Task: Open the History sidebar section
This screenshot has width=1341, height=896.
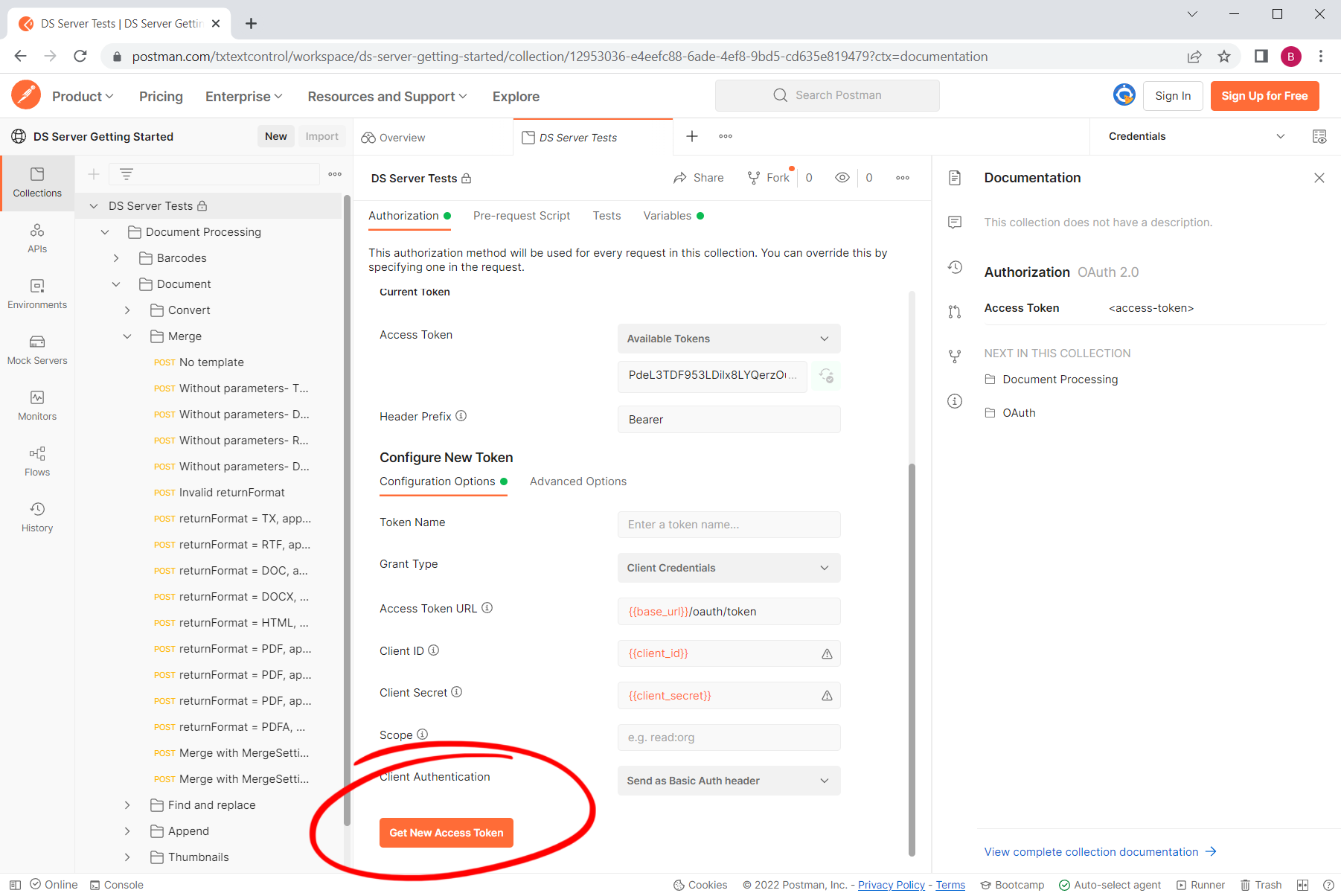Action: click(x=37, y=518)
